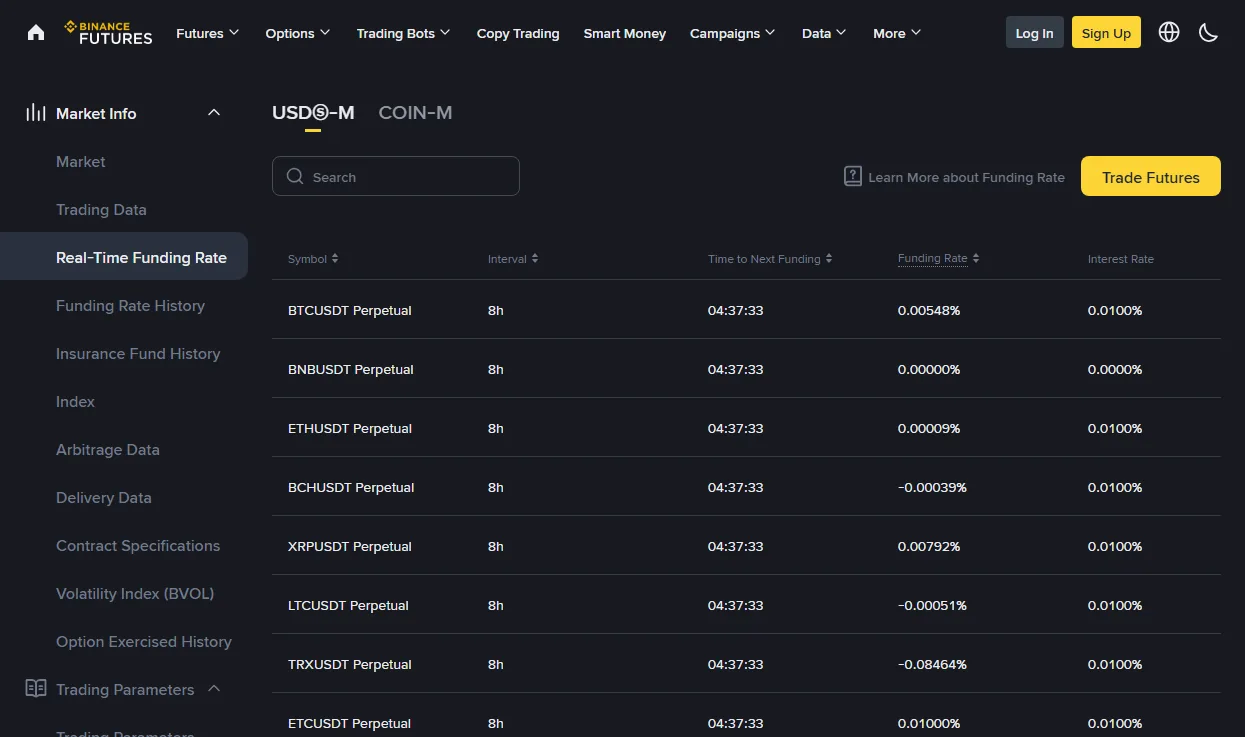The width and height of the screenshot is (1245, 737).
Task: Open the Binance Futures logo
Action: click(108, 32)
